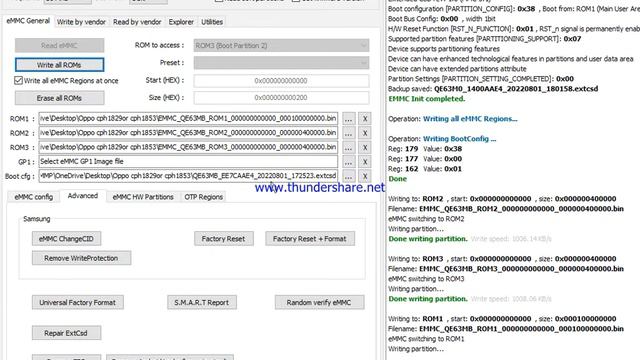Click Repair ExtCsd button
This screenshot has width=640, height=360.
[66, 333]
